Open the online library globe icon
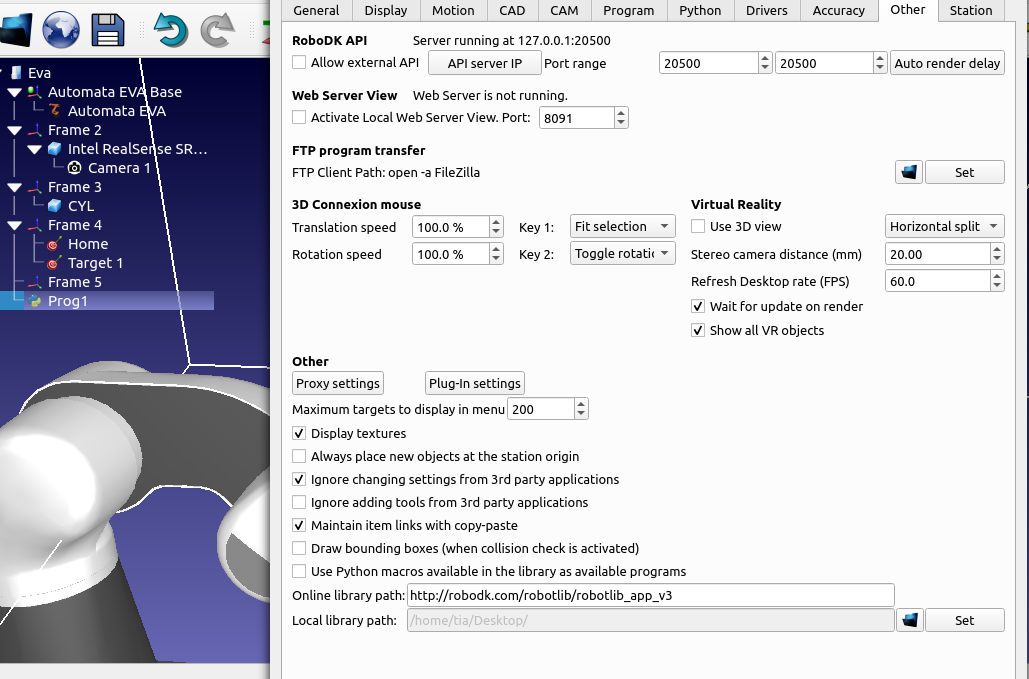This screenshot has width=1029, height=679. (x=61, y=29)
